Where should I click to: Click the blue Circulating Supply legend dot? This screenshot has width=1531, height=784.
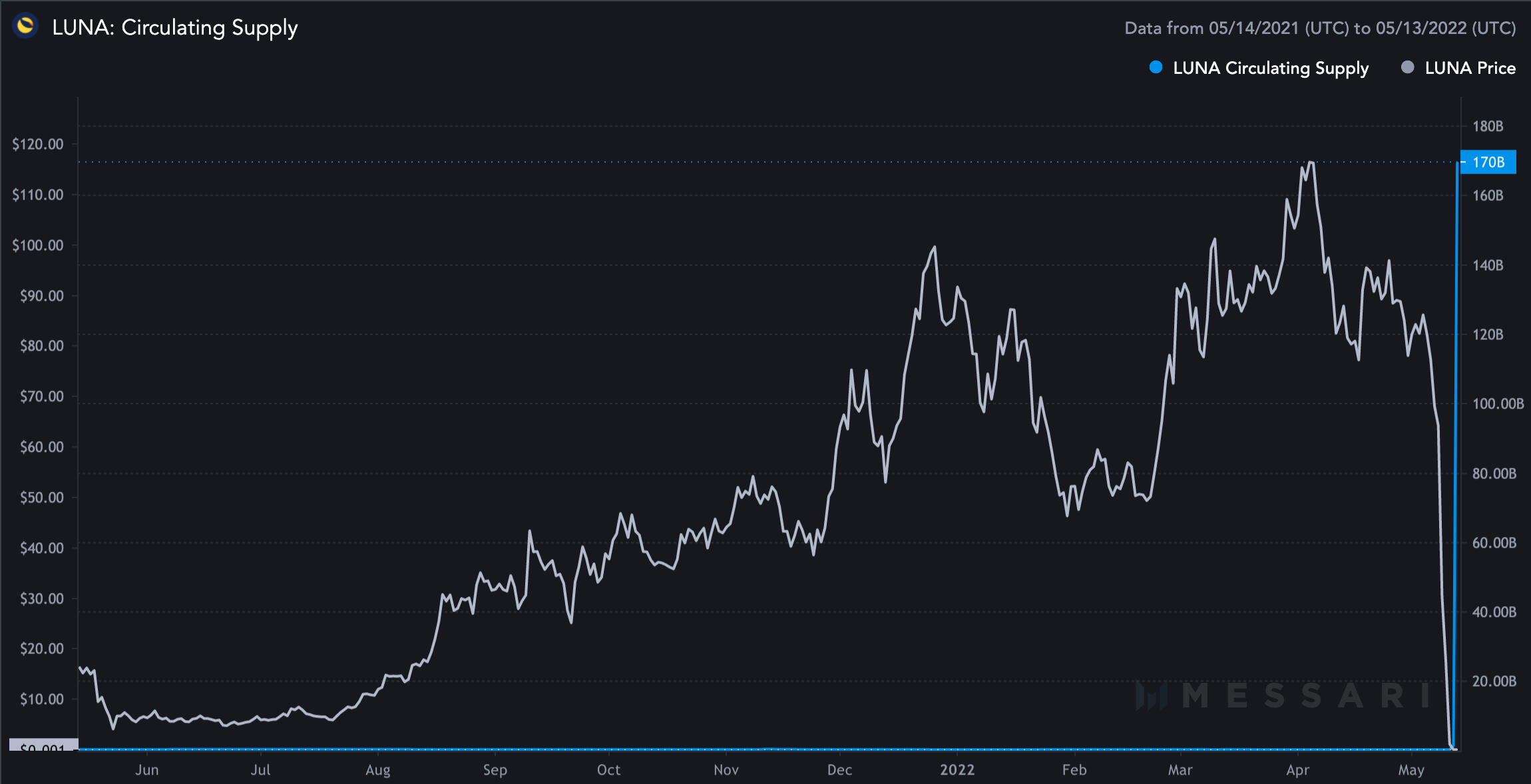click(1156, 67)
